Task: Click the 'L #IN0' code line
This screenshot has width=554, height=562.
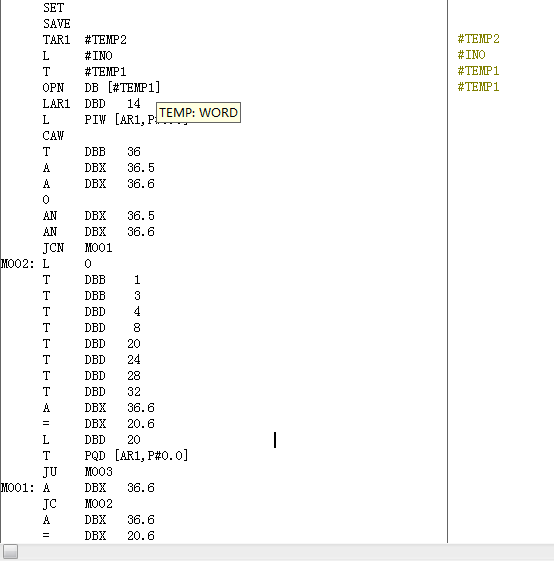Action: (77, 56)
